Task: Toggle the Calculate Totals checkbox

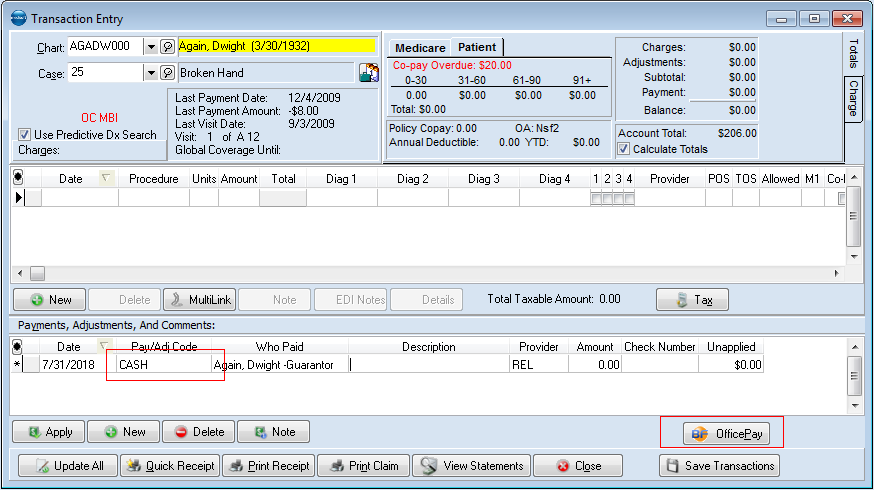Action: tap(624, 149)
